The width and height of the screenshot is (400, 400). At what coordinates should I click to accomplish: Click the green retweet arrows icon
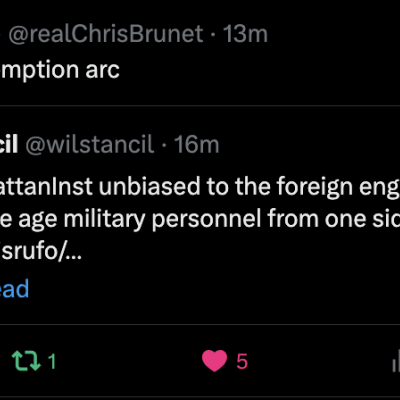[26, 361]
